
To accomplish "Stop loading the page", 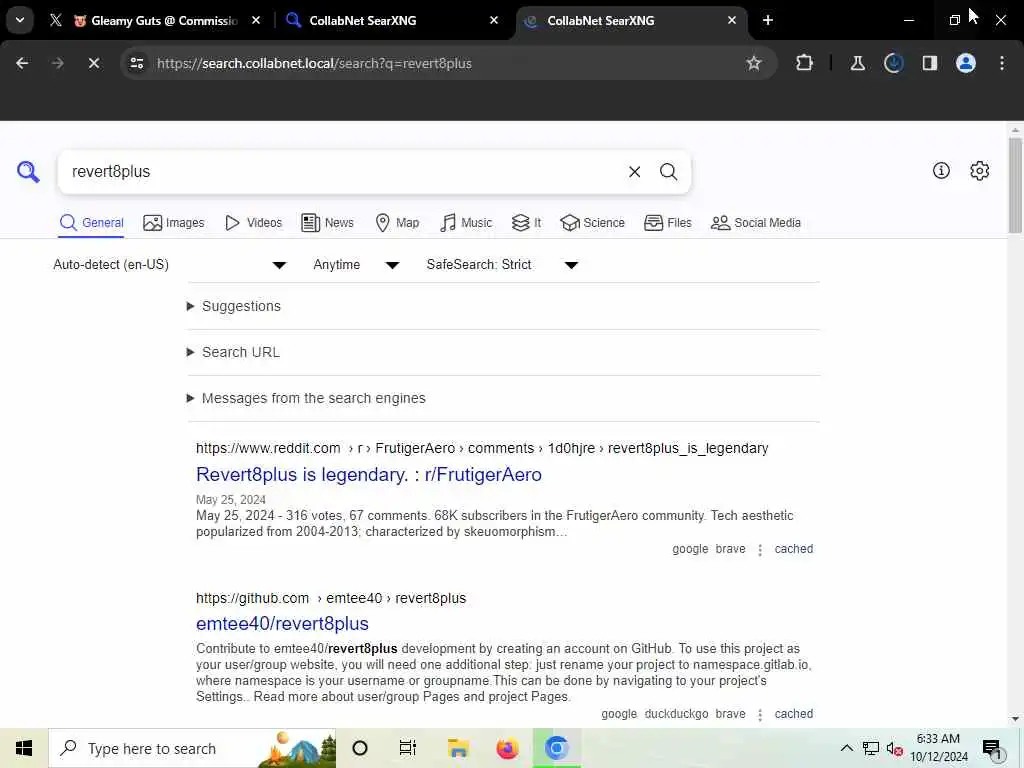I will 93,63.
